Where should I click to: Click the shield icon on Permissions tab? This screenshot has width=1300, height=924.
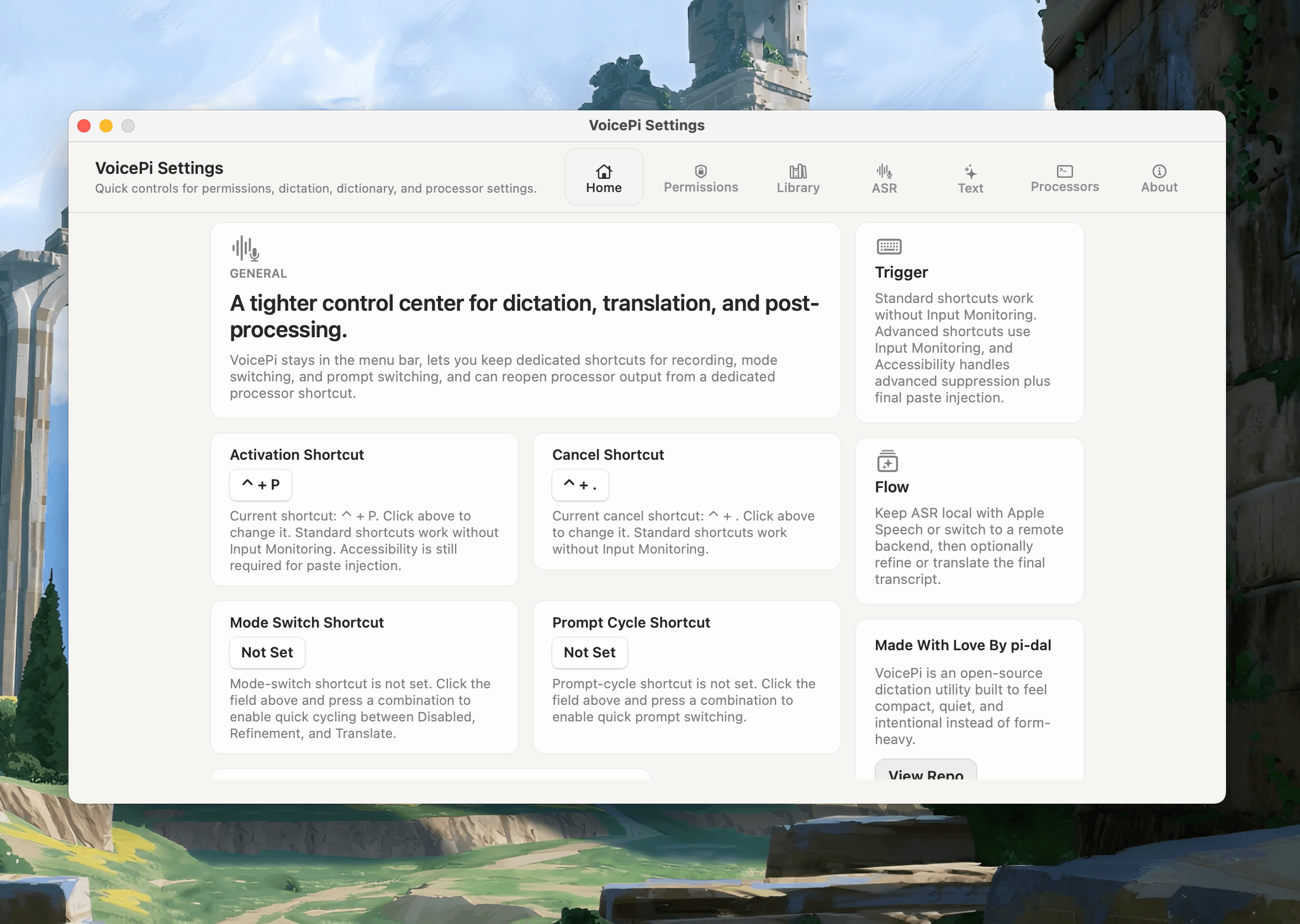pos(700,171)
